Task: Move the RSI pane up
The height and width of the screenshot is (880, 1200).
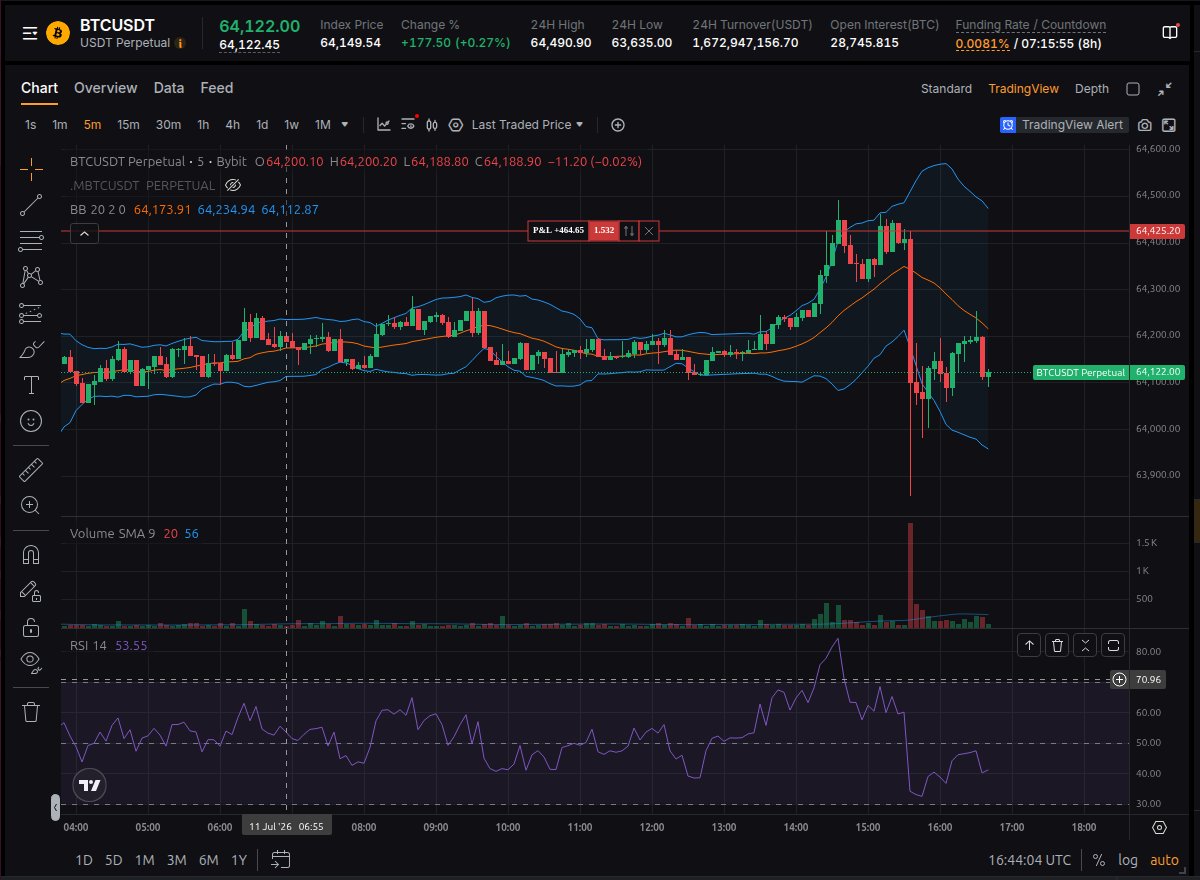Action: (x=1029, y=646)
